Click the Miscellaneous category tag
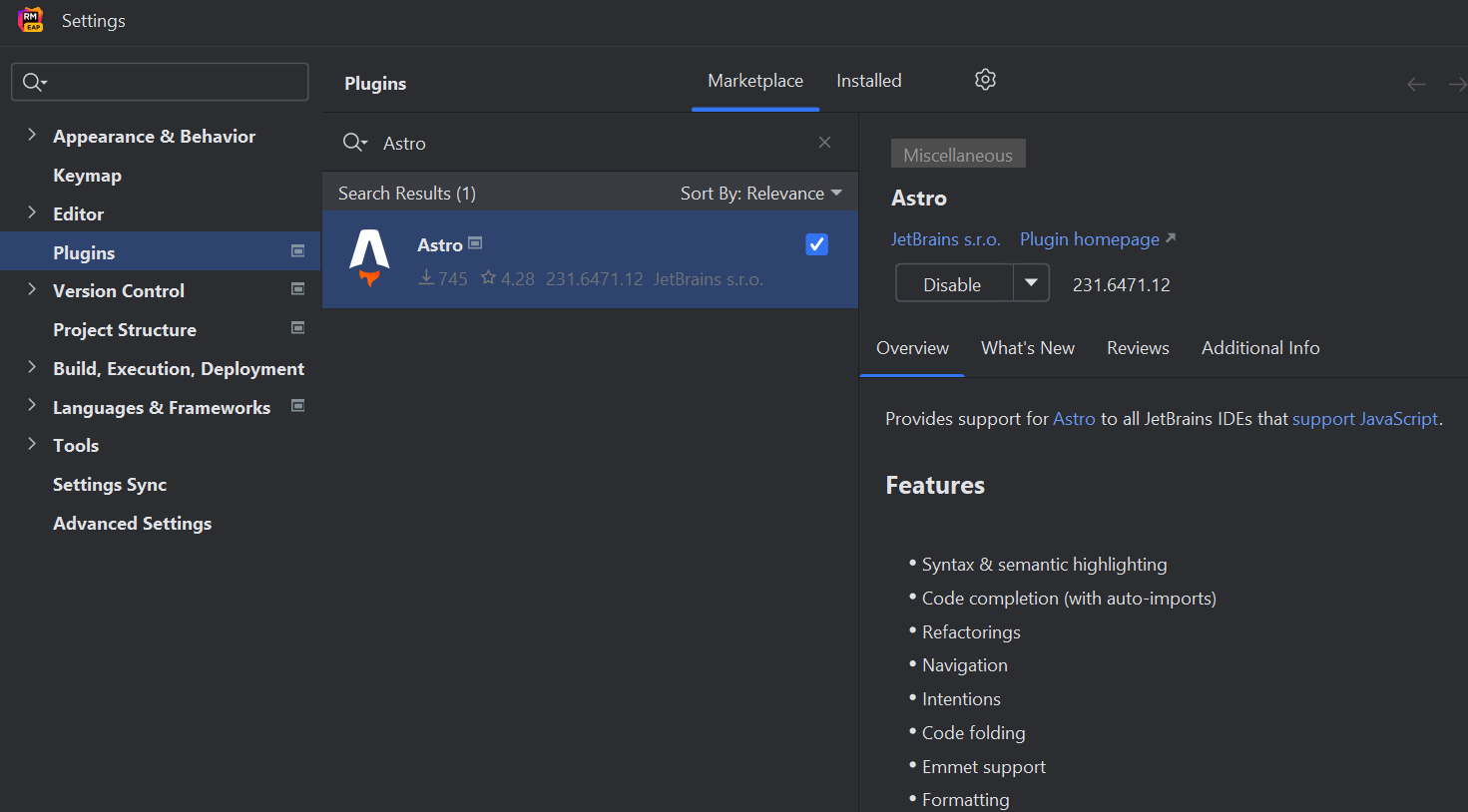 click(958, 154)
